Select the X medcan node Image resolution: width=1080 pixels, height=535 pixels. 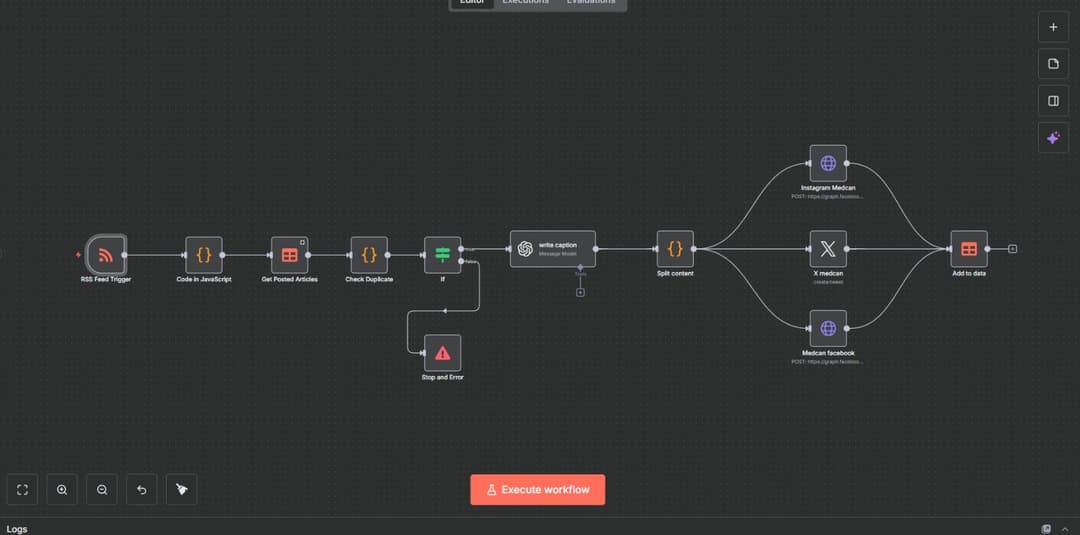(x=828, y=249)
